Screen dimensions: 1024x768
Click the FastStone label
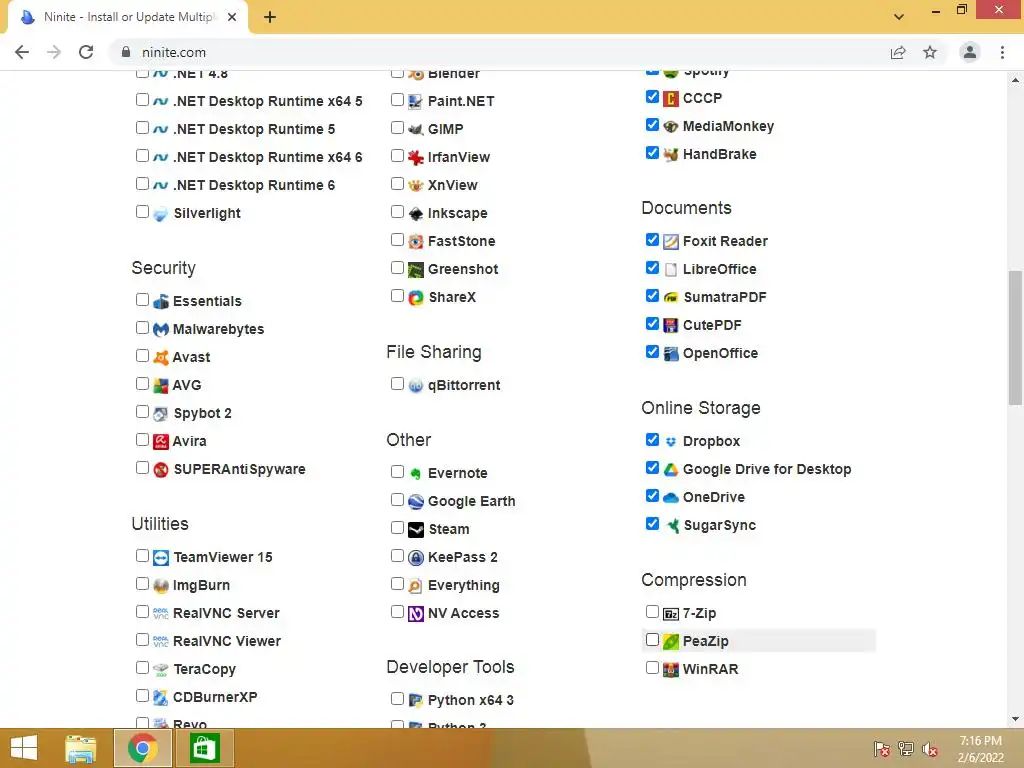click(x=462, y=242)
